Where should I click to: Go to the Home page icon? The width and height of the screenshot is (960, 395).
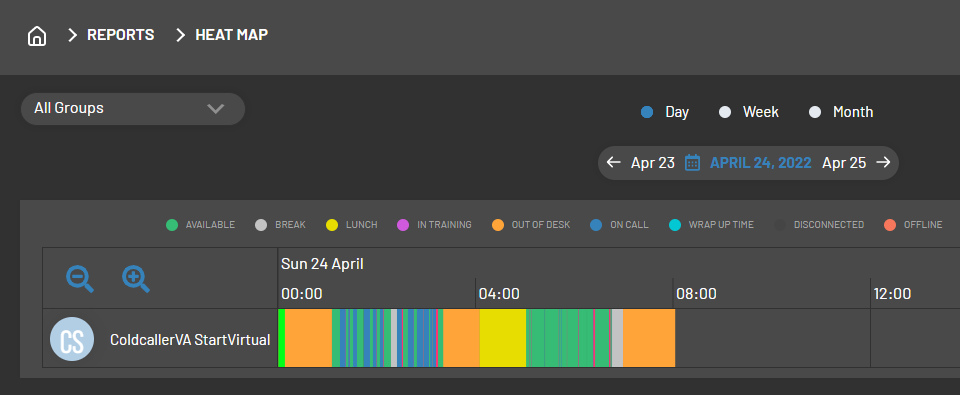click(x=37, y=36)
